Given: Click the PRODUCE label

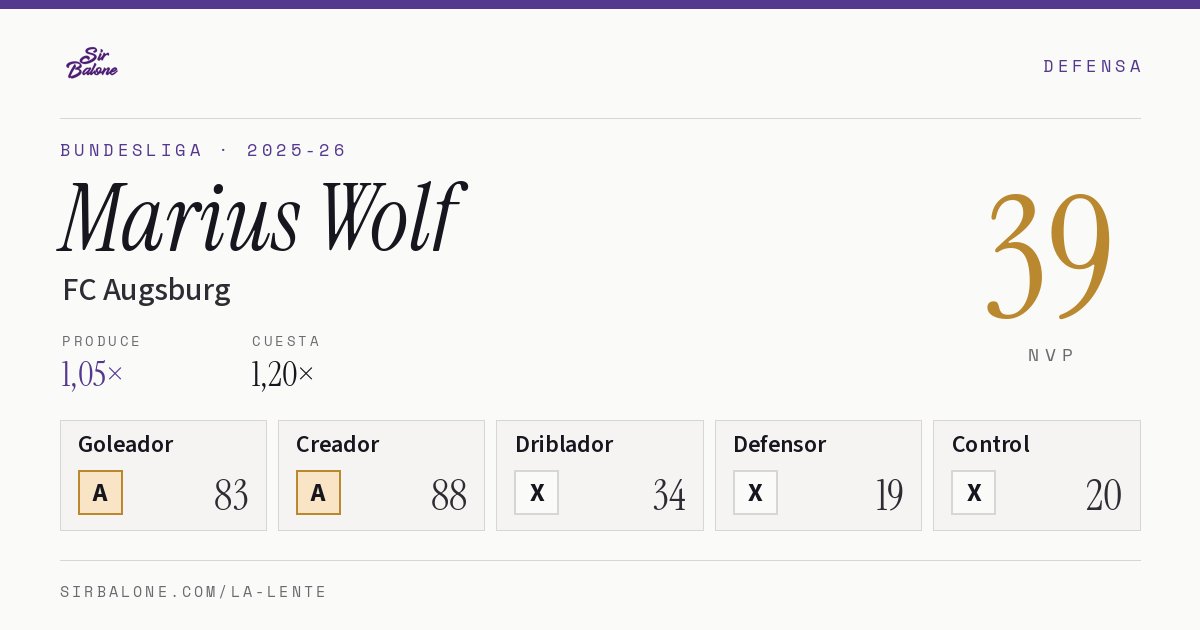Looking at the screenshot, I should click(102, 341).
